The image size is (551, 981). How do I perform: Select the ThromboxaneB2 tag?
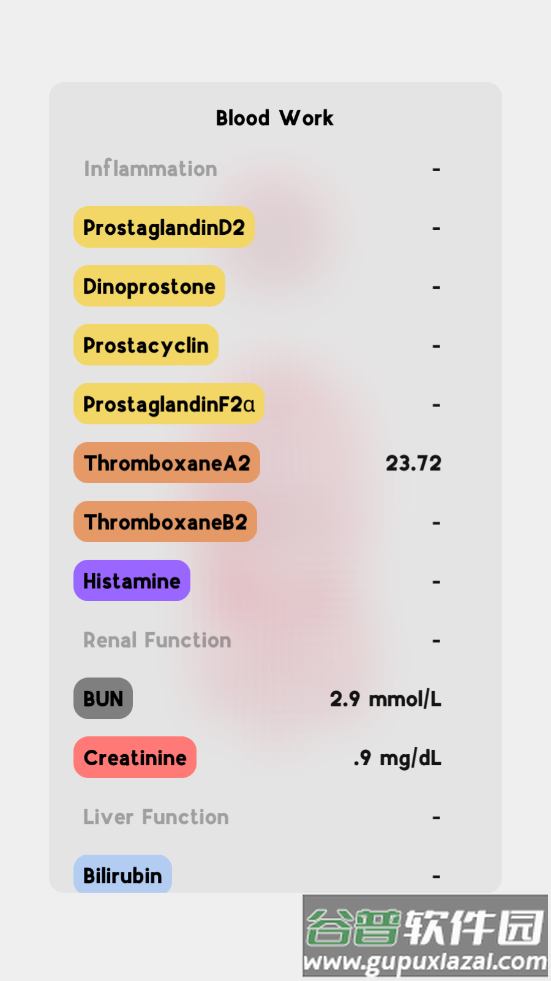coord(165,522)
